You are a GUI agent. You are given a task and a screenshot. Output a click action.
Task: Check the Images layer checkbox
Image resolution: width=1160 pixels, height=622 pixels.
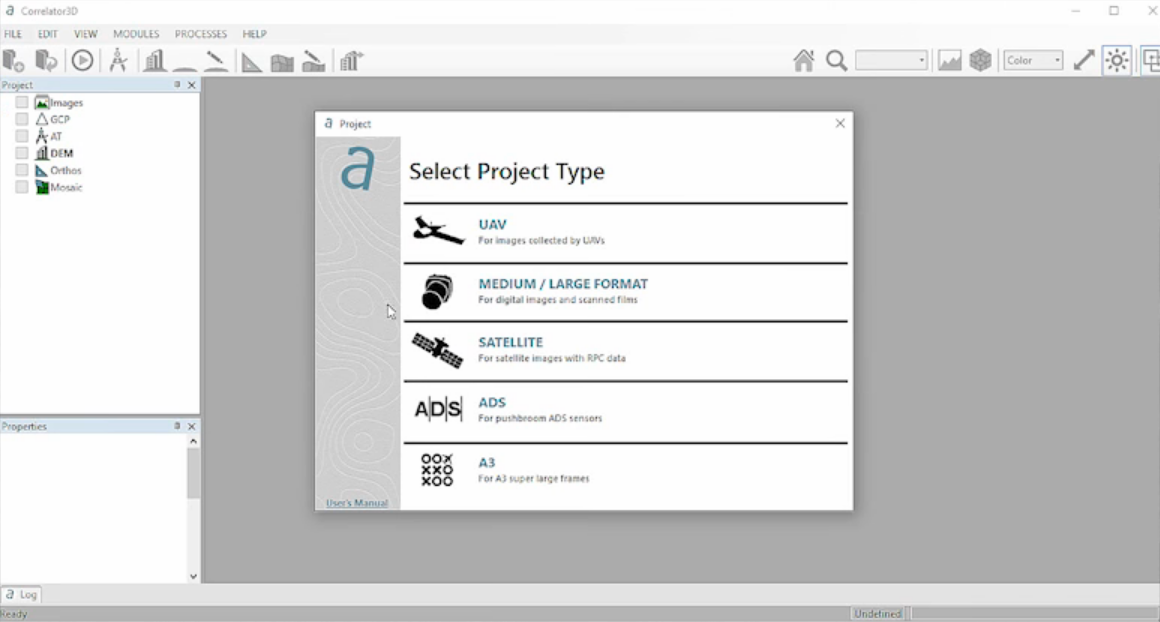(21, 102)
